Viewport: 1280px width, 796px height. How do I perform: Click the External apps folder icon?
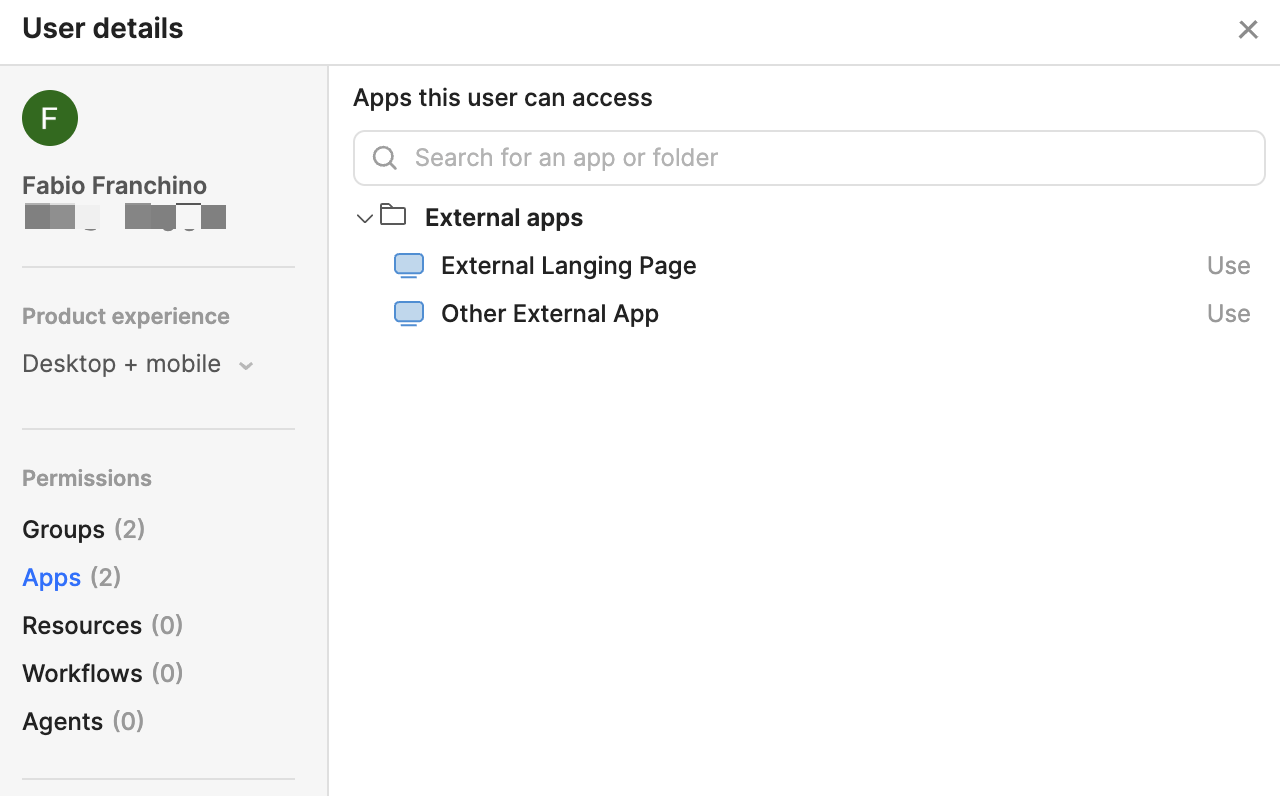tap(393, 216)
